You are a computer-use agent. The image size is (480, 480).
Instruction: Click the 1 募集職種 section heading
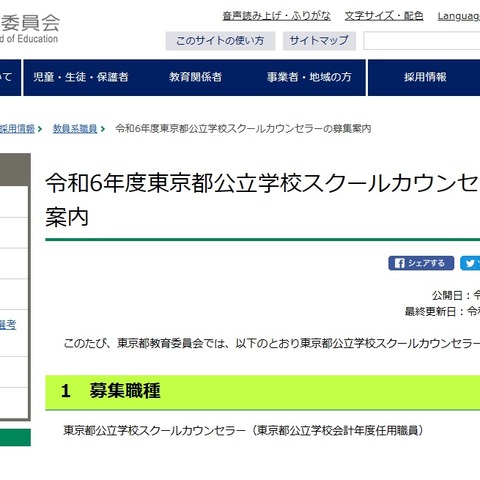pyautogui.click(x=263, y=392)
